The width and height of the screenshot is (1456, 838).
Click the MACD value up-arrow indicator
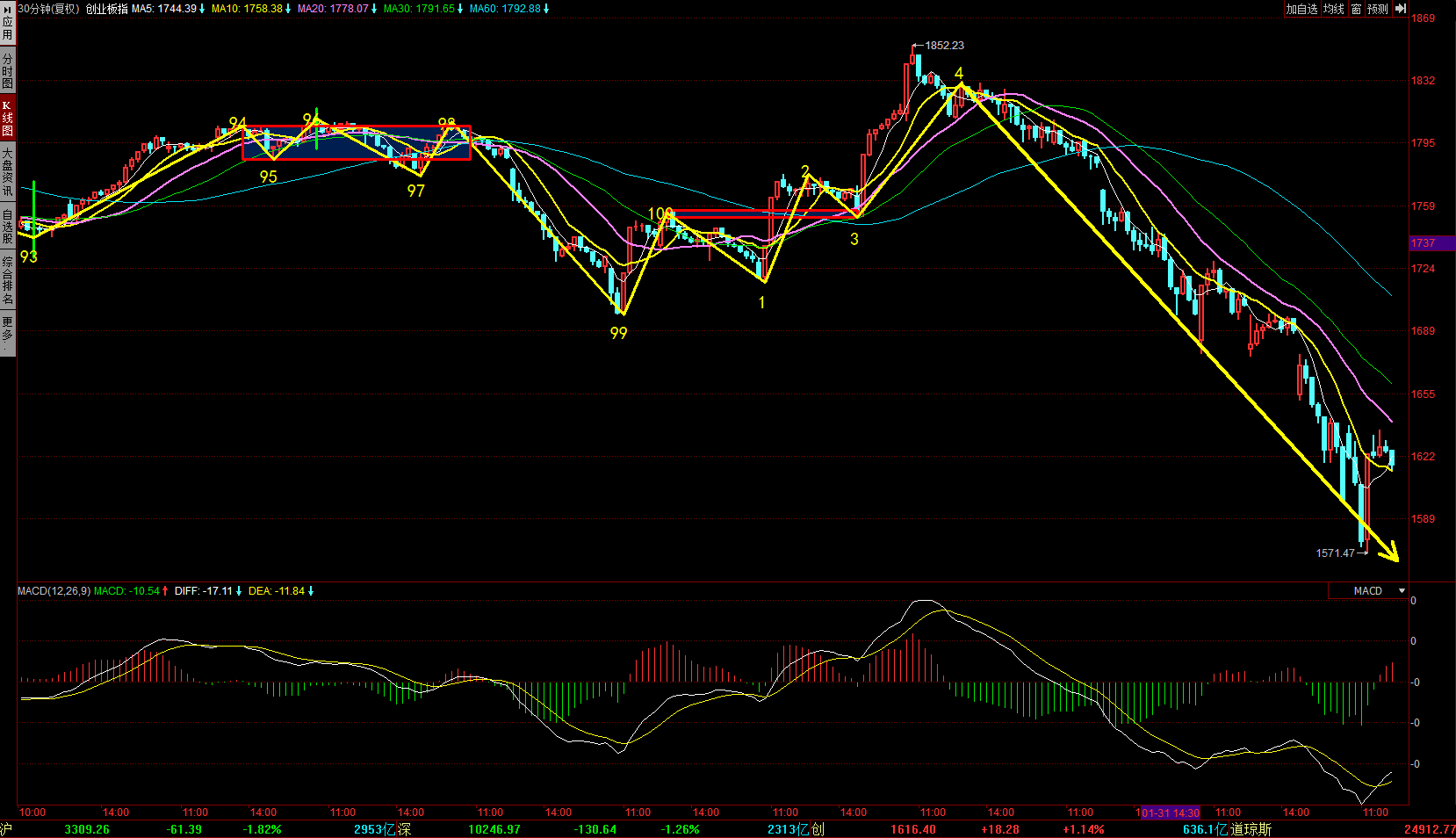pyautogui.click(x=165, y=591)
